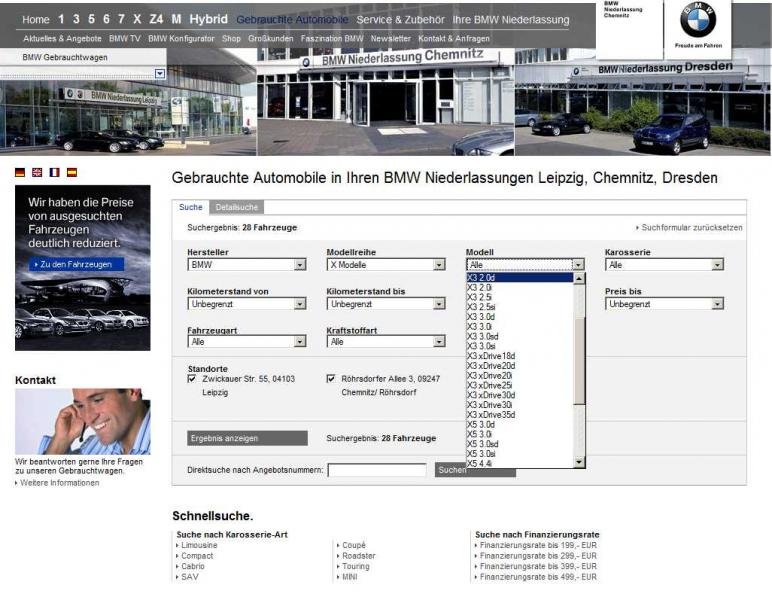Open dropdown arrow under BMW Gebrauchtwagen header

pyautogui.click(x=160, y=74)
